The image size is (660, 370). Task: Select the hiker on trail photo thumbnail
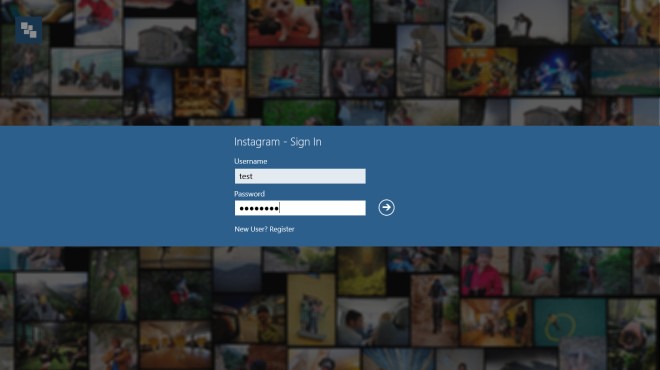(x=435, y=310)
